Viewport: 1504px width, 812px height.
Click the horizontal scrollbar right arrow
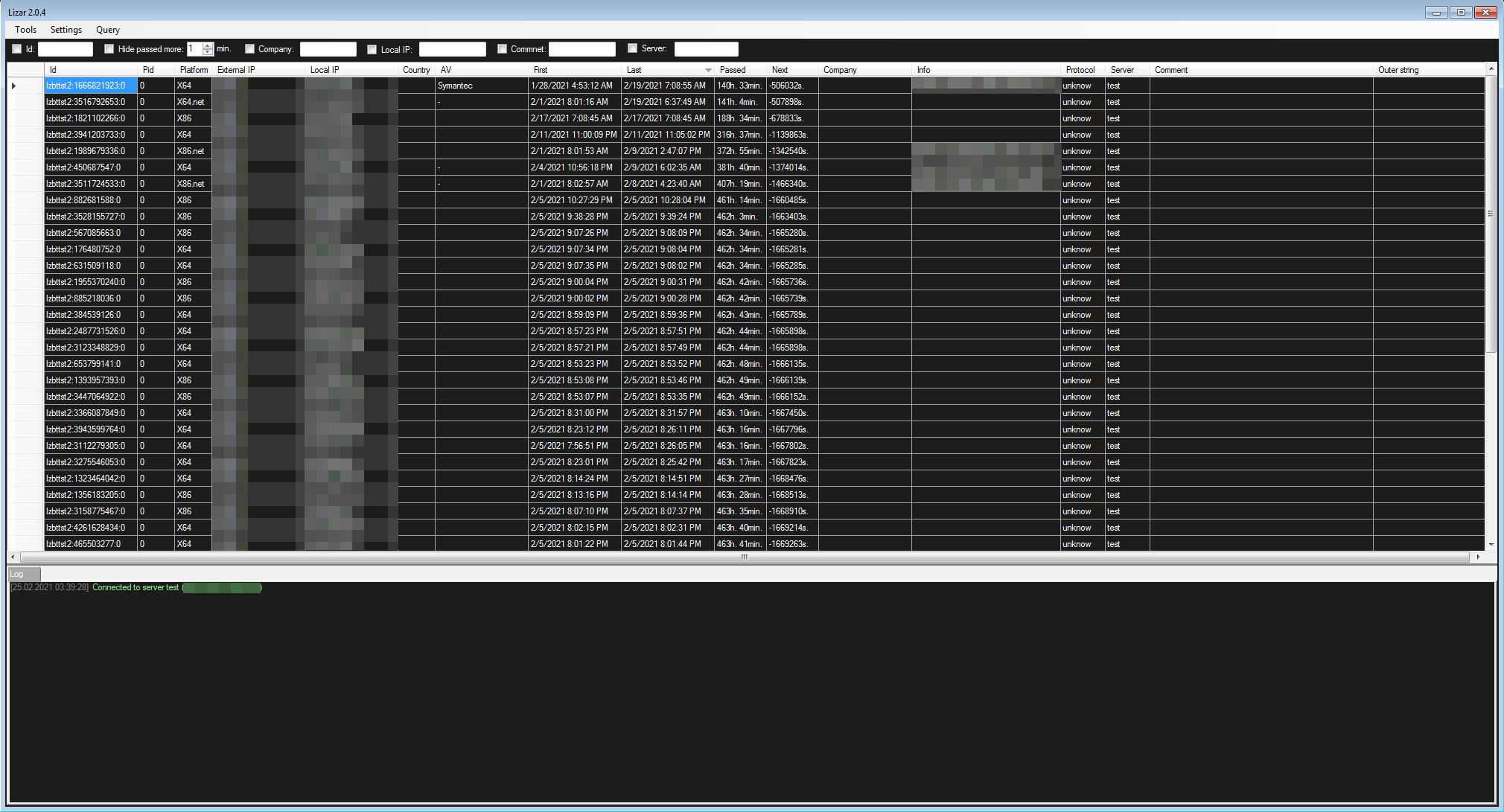click(x=1478, y=557)
